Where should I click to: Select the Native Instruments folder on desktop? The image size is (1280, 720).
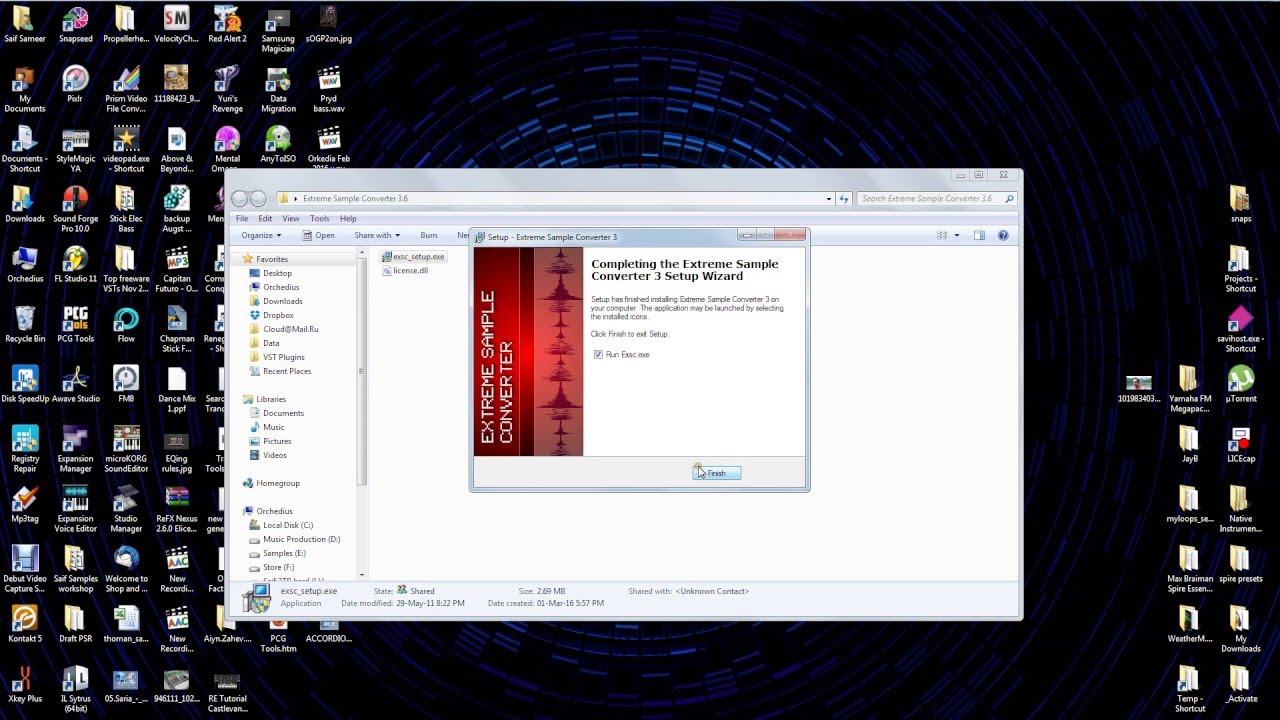pyautogui.click(x=1240, y=510)
